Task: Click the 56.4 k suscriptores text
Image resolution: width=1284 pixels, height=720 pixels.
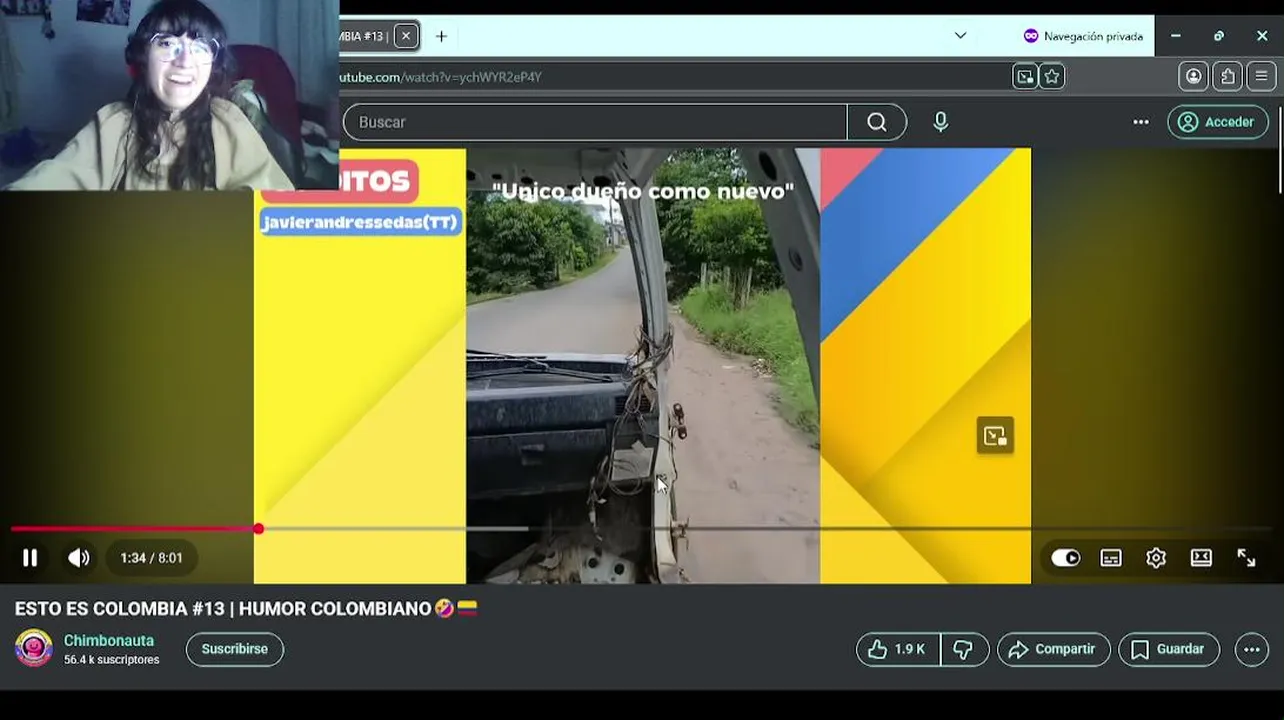Action: click(x=112, y=660)
